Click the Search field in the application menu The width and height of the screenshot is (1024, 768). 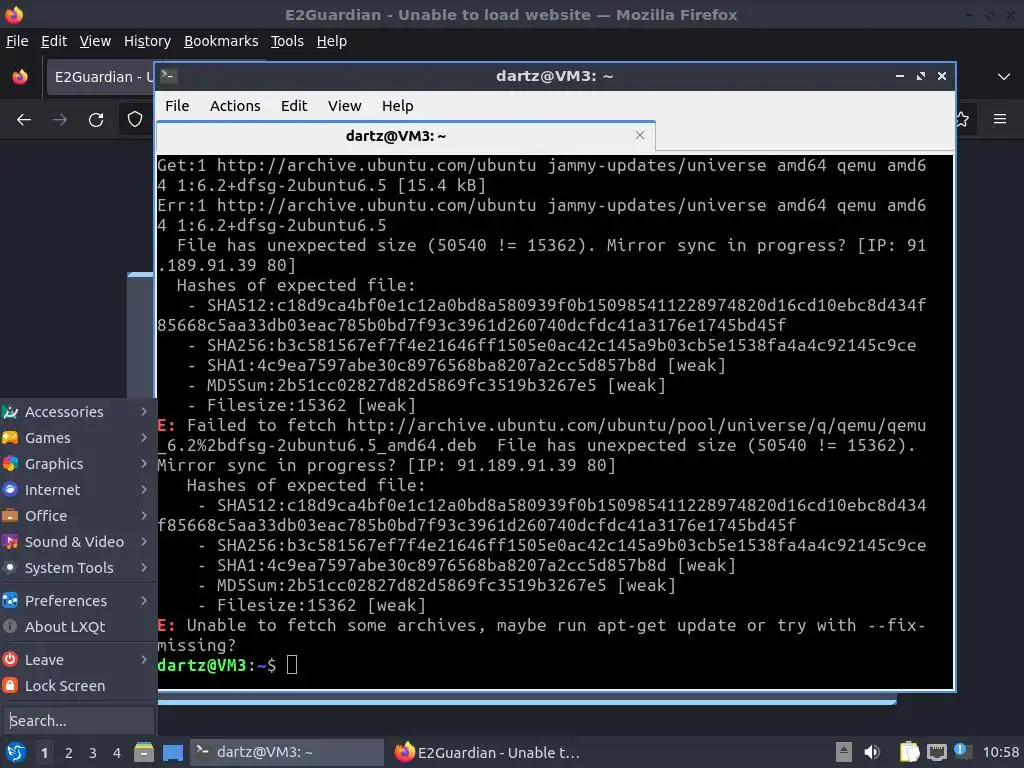coord(78,721)
